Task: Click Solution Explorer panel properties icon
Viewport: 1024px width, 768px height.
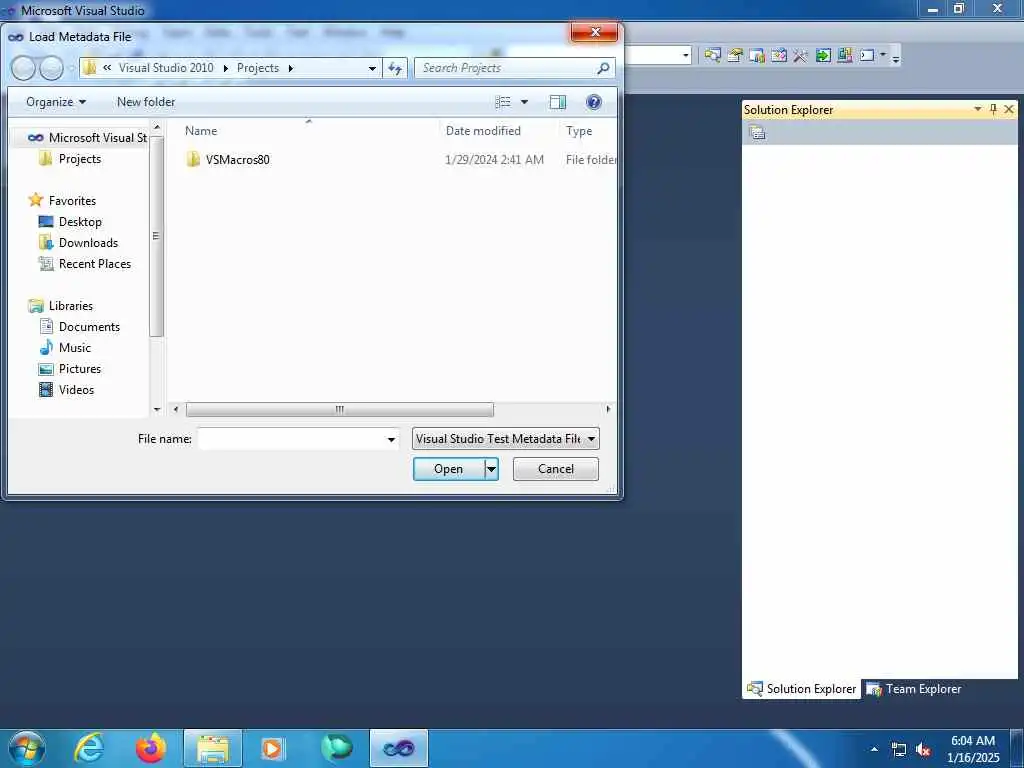Action: [758, 133]
